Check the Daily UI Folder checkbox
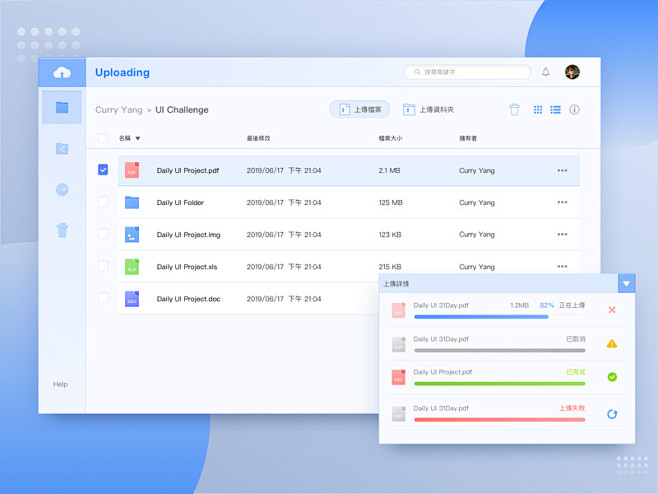The width and height of the screenshot is (658, 494). coord(103,202)
